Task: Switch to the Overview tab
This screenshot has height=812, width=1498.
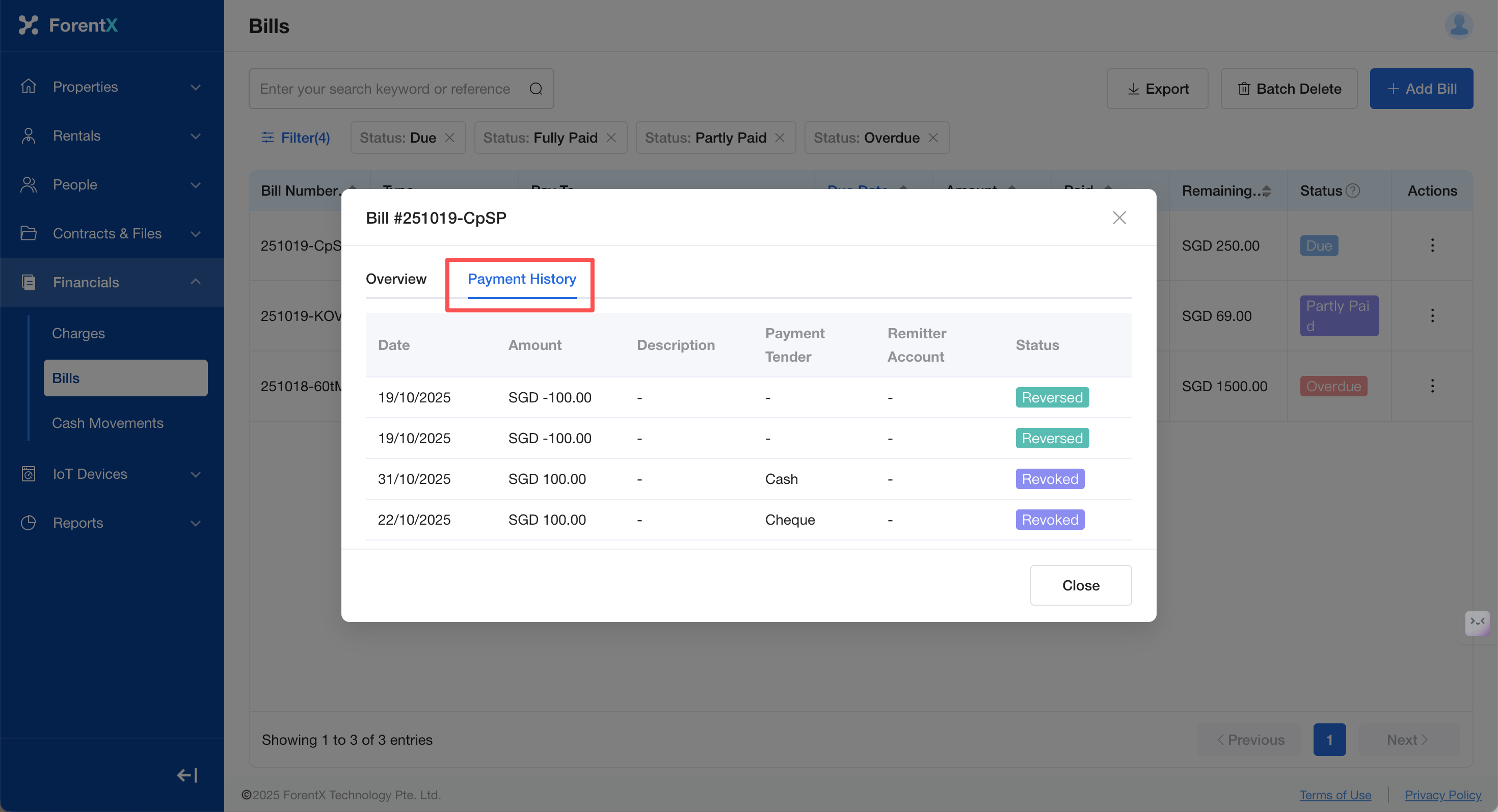Action: tap(395, 279)
